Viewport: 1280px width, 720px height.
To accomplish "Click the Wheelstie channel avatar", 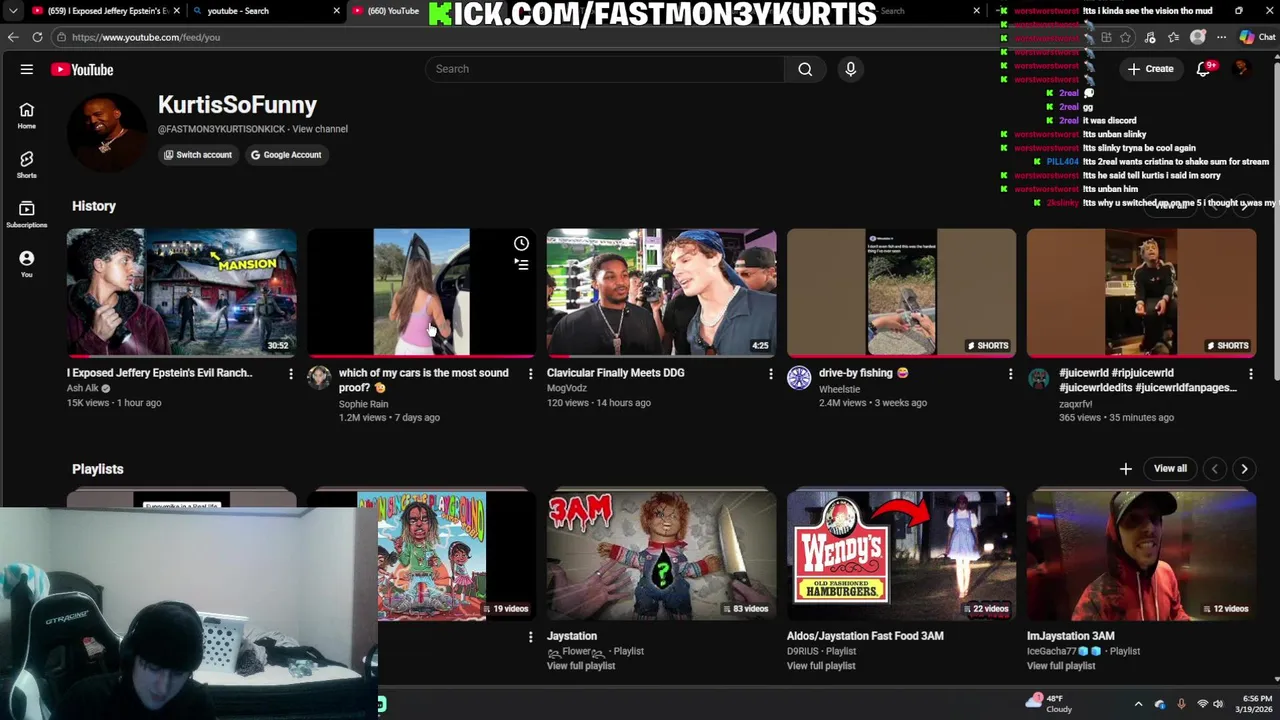I will 799,378.
